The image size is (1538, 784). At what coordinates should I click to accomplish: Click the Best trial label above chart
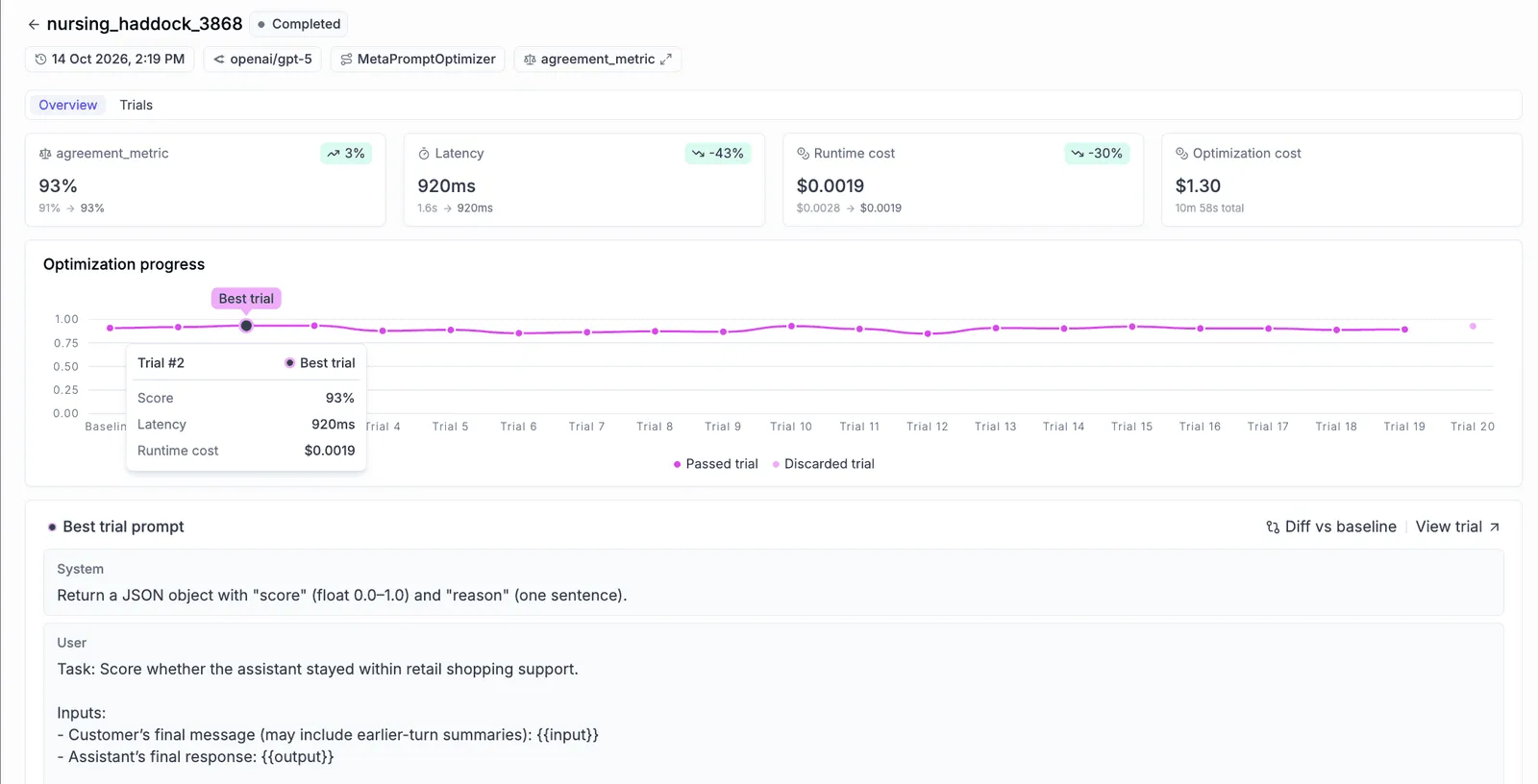coord(246,299)
